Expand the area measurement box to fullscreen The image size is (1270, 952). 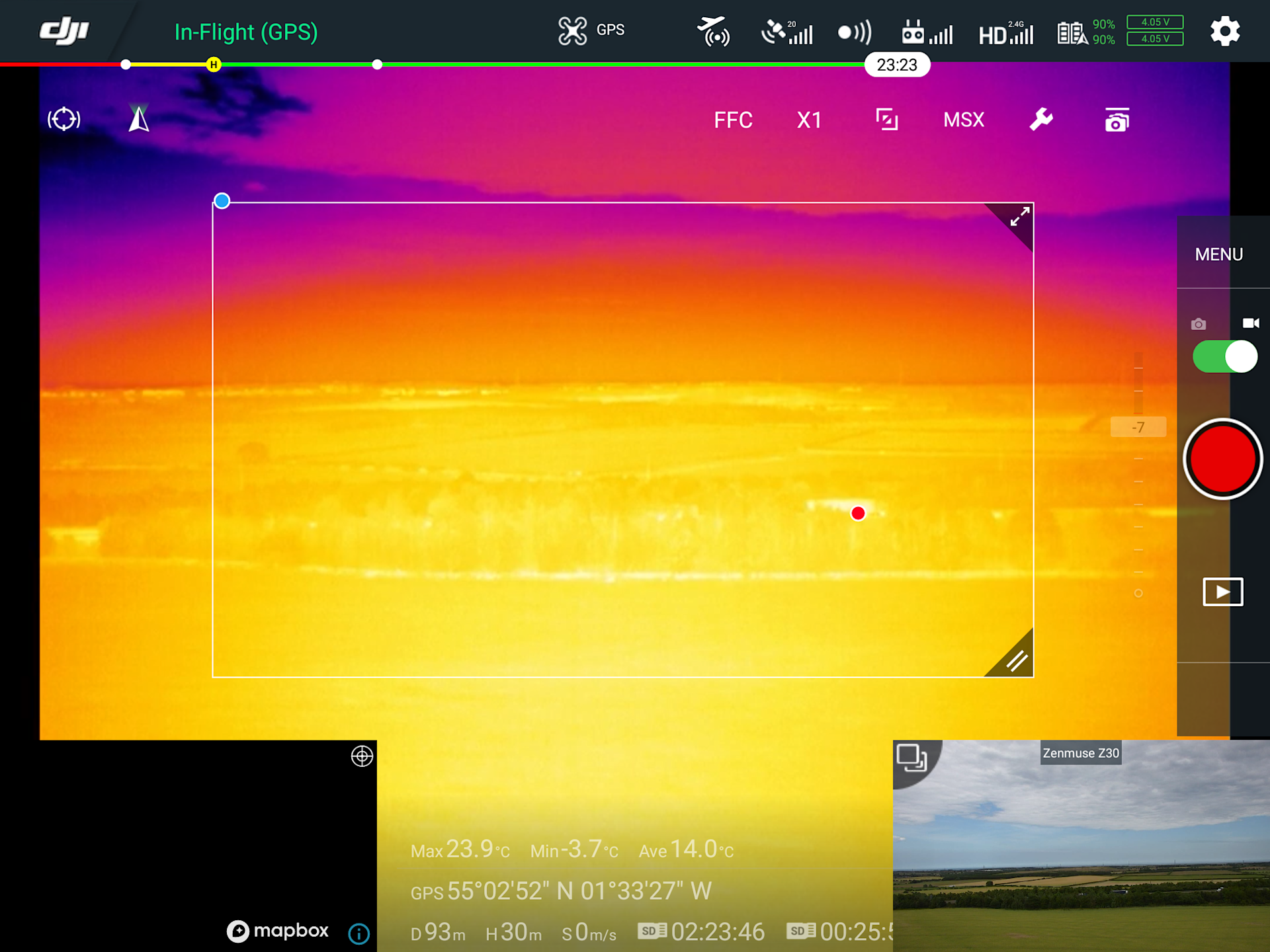[x=1019, y=216]
